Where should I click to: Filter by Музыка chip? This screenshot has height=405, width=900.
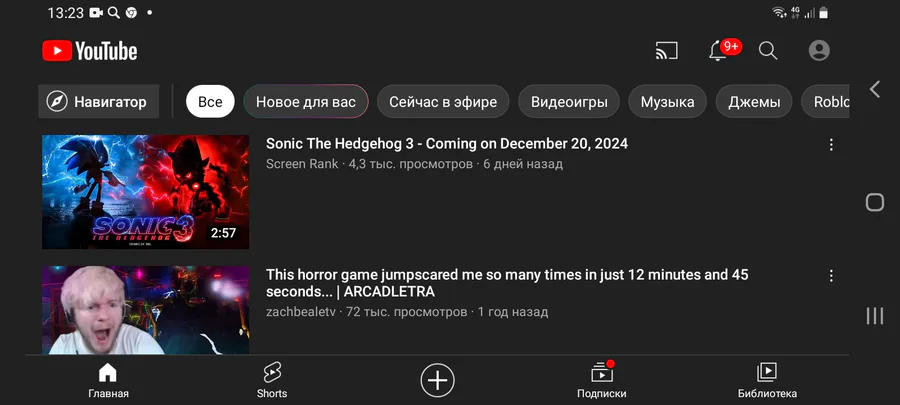pyautogui.click(x=667, y=102)
